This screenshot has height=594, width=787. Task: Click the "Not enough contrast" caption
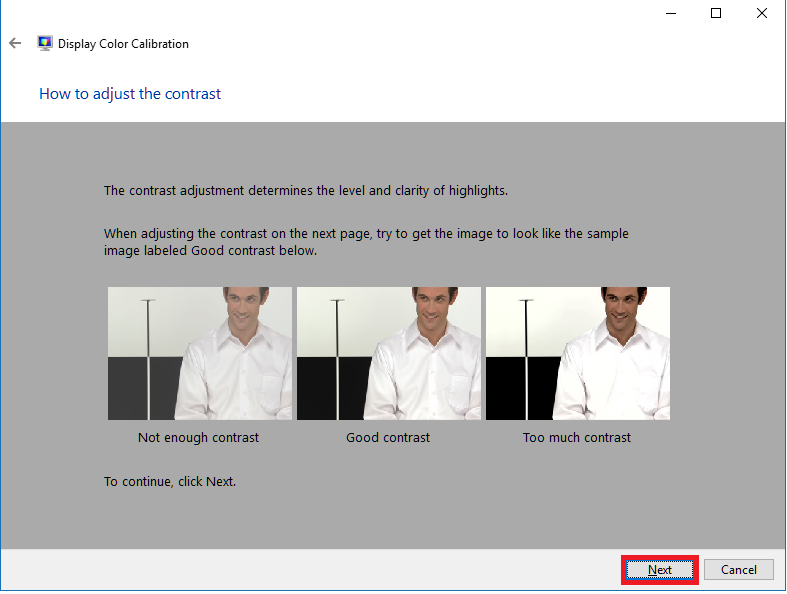[x=198, y=438]
